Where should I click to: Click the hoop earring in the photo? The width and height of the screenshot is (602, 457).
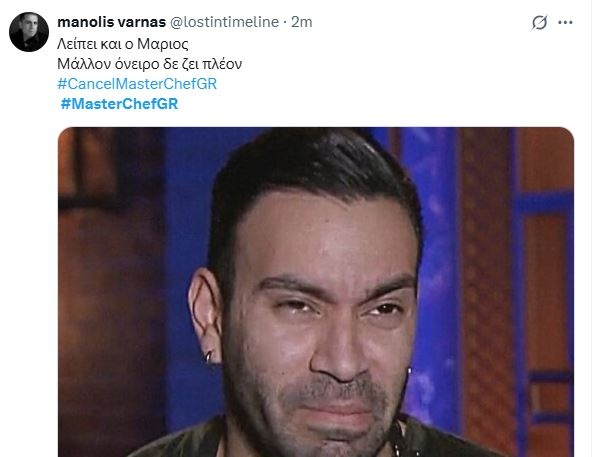click(x=208, y=357)
